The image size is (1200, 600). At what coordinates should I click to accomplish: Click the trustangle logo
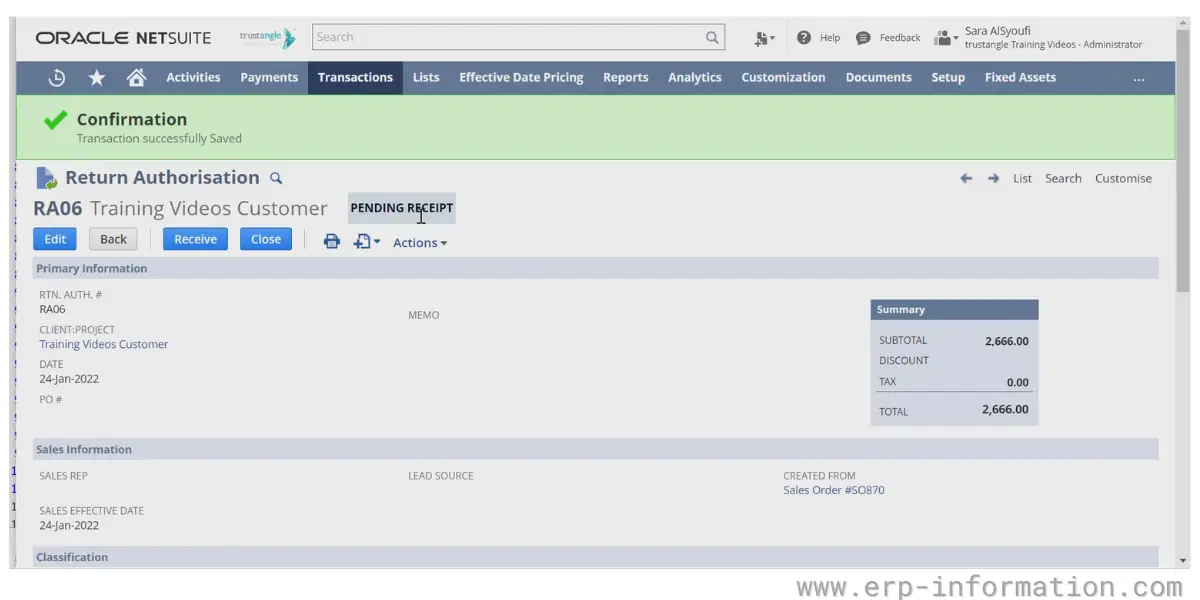(267, 38)
